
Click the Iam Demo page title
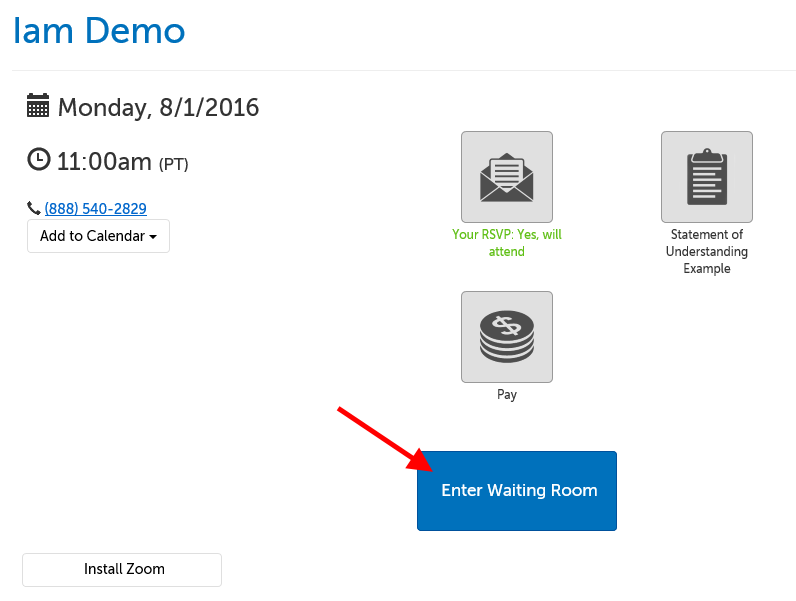pos(98,31)
